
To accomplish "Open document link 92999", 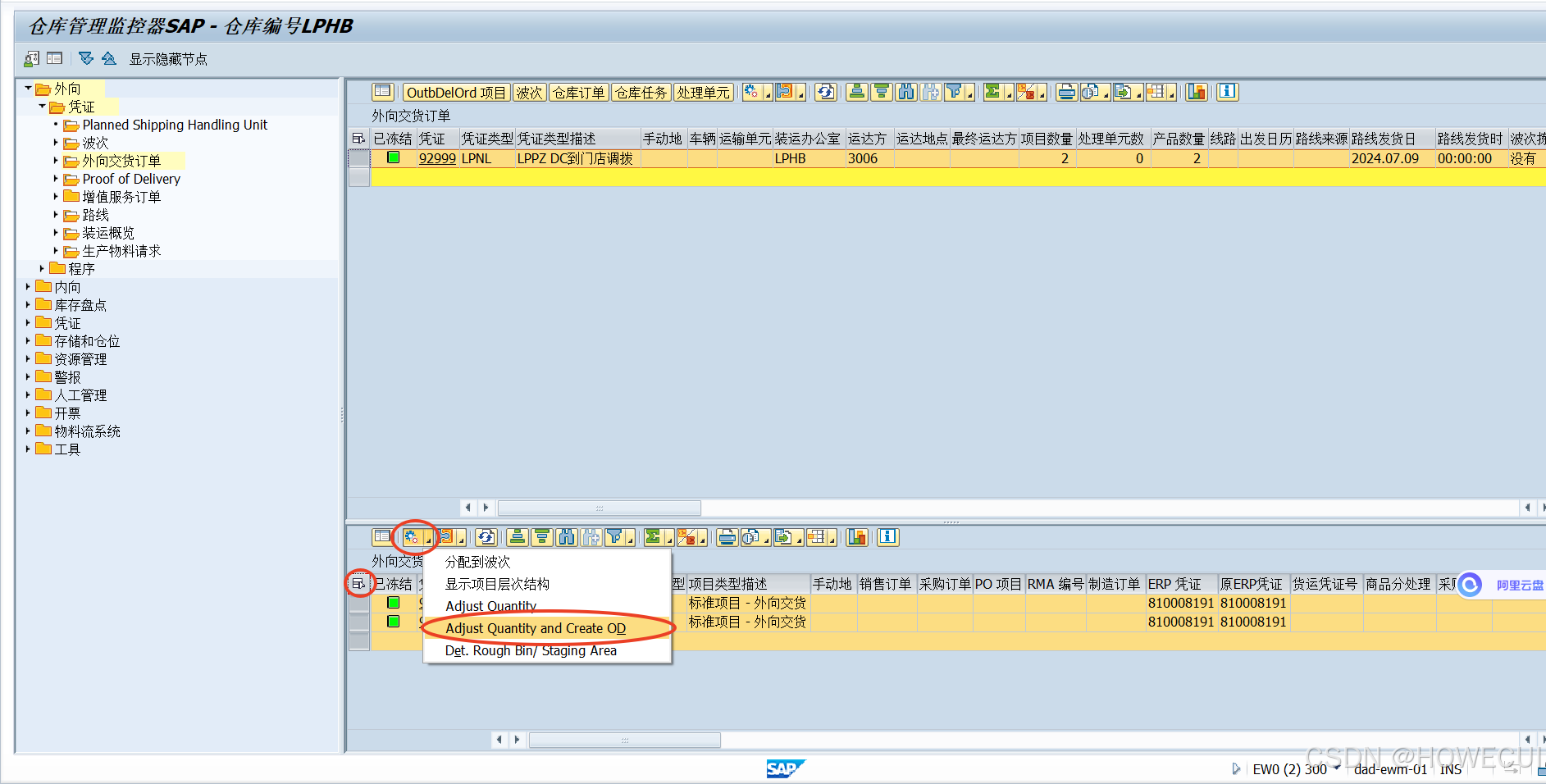I will pyautogui.click(x=437, y=158).
